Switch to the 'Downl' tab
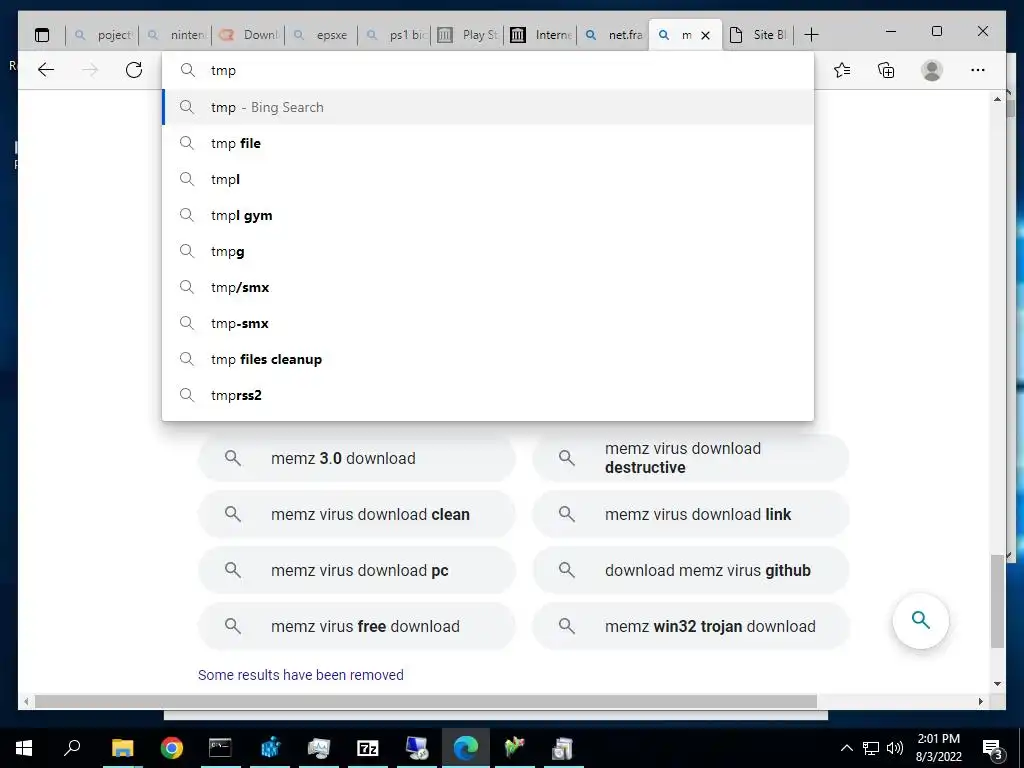The height and width of the screenshot is (768, 1024). [x=248, y=35]
